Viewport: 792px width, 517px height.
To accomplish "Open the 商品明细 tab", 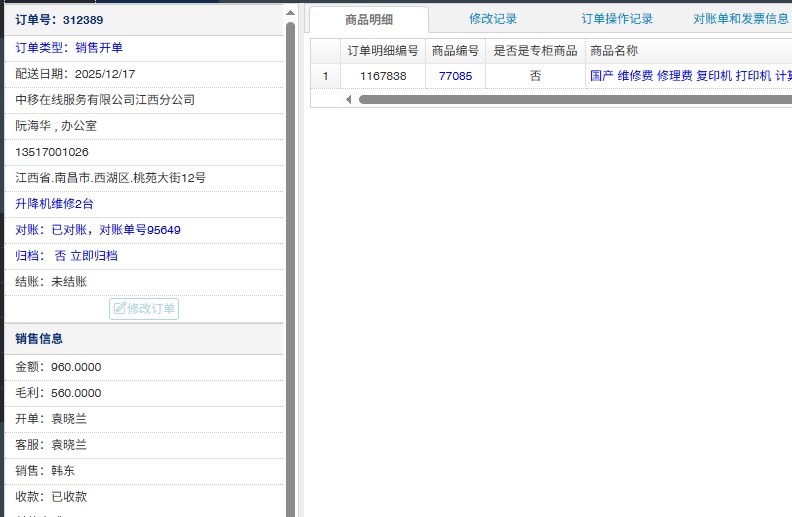I will 368,19.
